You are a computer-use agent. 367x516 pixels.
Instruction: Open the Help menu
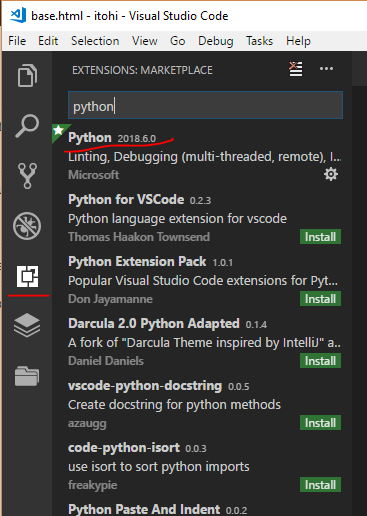[x=298, y=41]
